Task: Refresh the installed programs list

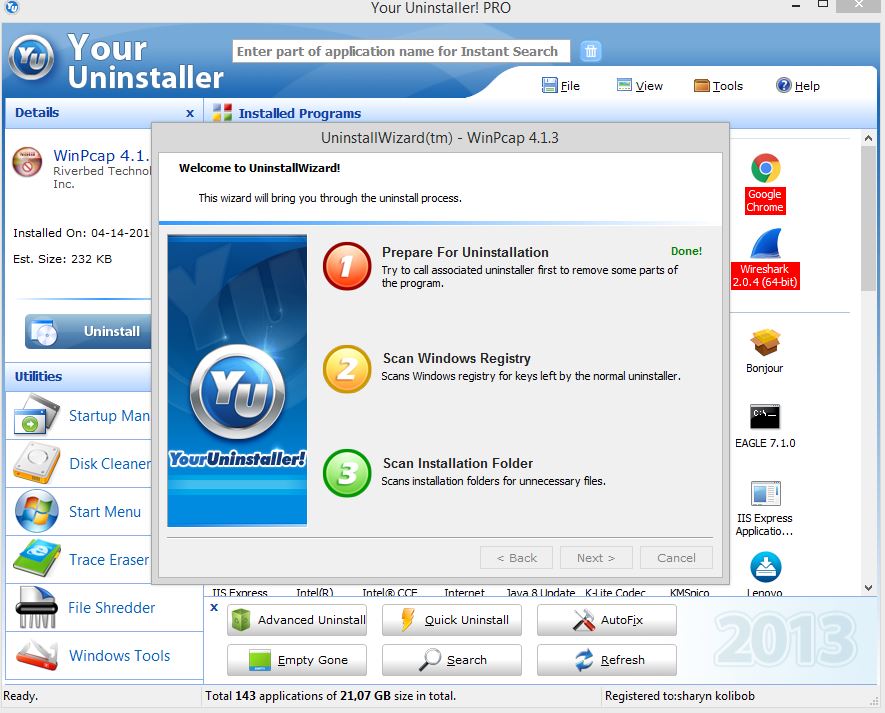Action: pyautogui.click(x=607, y=660)
